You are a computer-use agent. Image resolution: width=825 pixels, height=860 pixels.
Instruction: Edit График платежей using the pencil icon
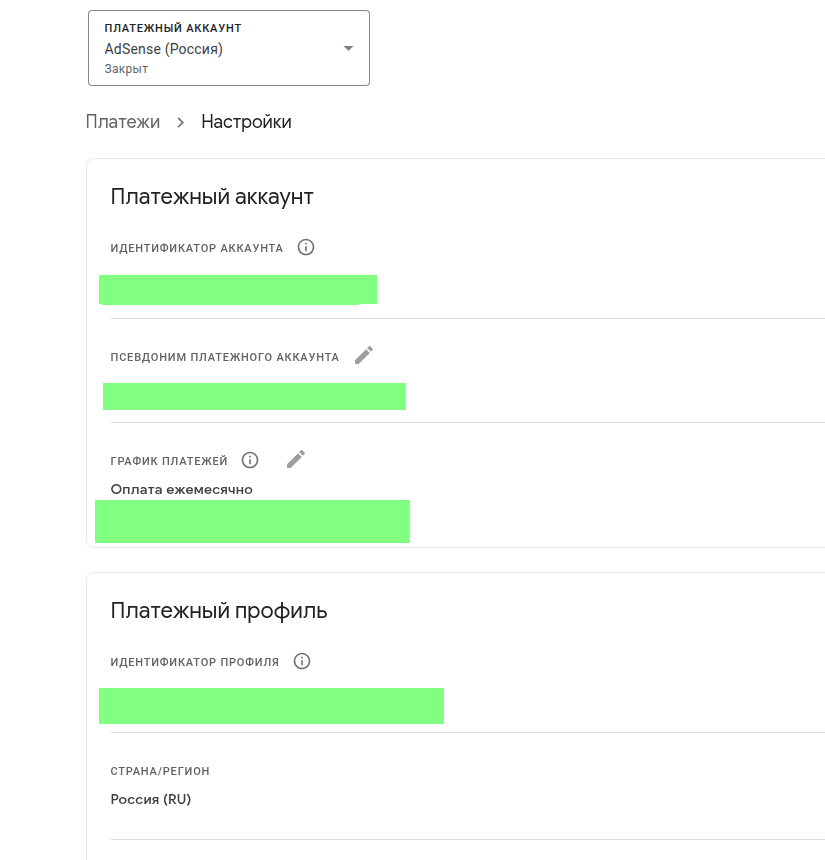click(296, 459)
